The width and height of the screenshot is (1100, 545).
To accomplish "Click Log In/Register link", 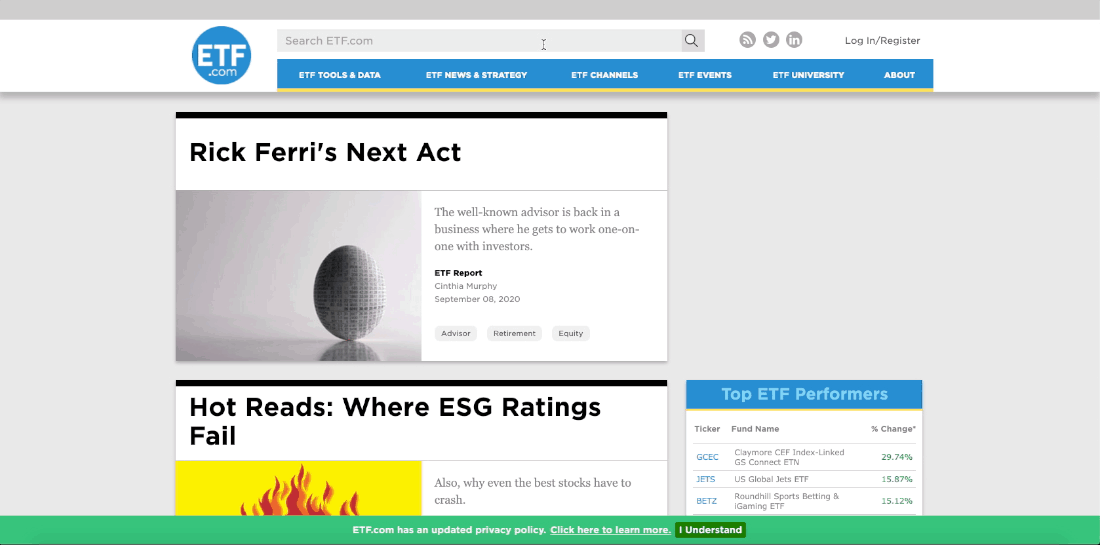I will (883, 41).
